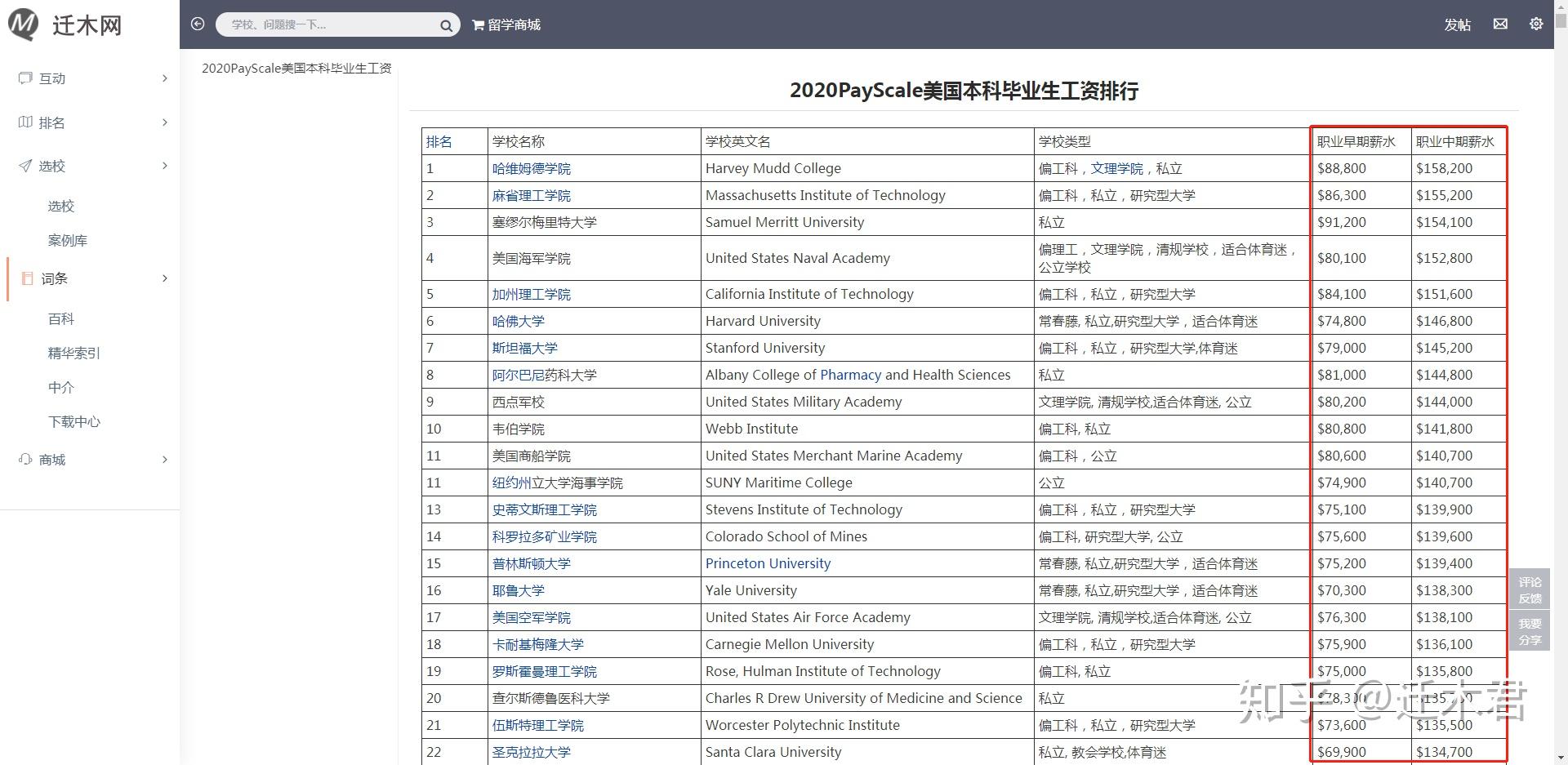The image size is (1568, 765).
Task: Sort by the 排名 column header
Action: tap(439, 141)
